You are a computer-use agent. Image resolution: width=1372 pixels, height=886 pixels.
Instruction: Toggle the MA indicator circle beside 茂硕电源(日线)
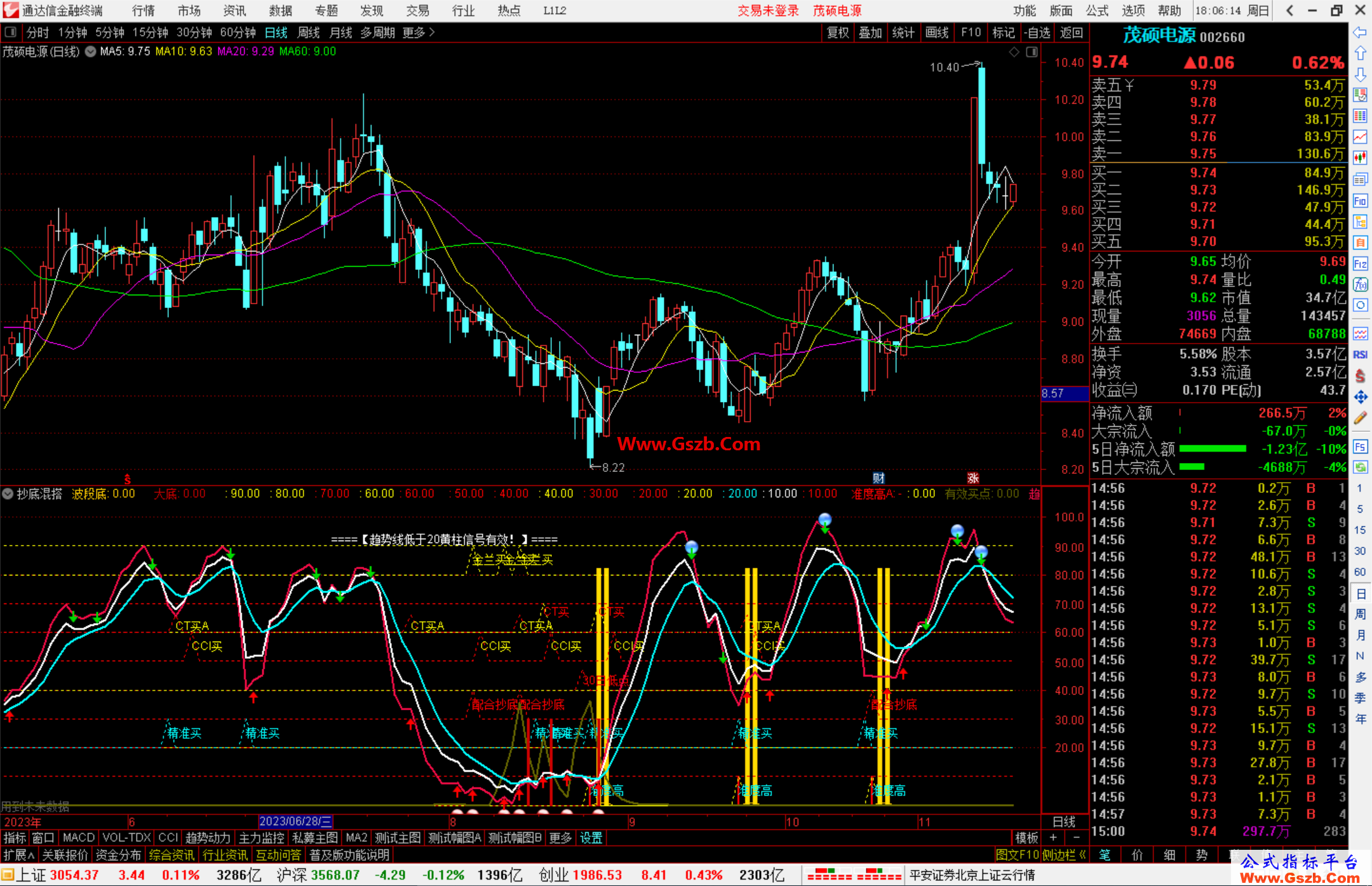[x=90, y=51]
